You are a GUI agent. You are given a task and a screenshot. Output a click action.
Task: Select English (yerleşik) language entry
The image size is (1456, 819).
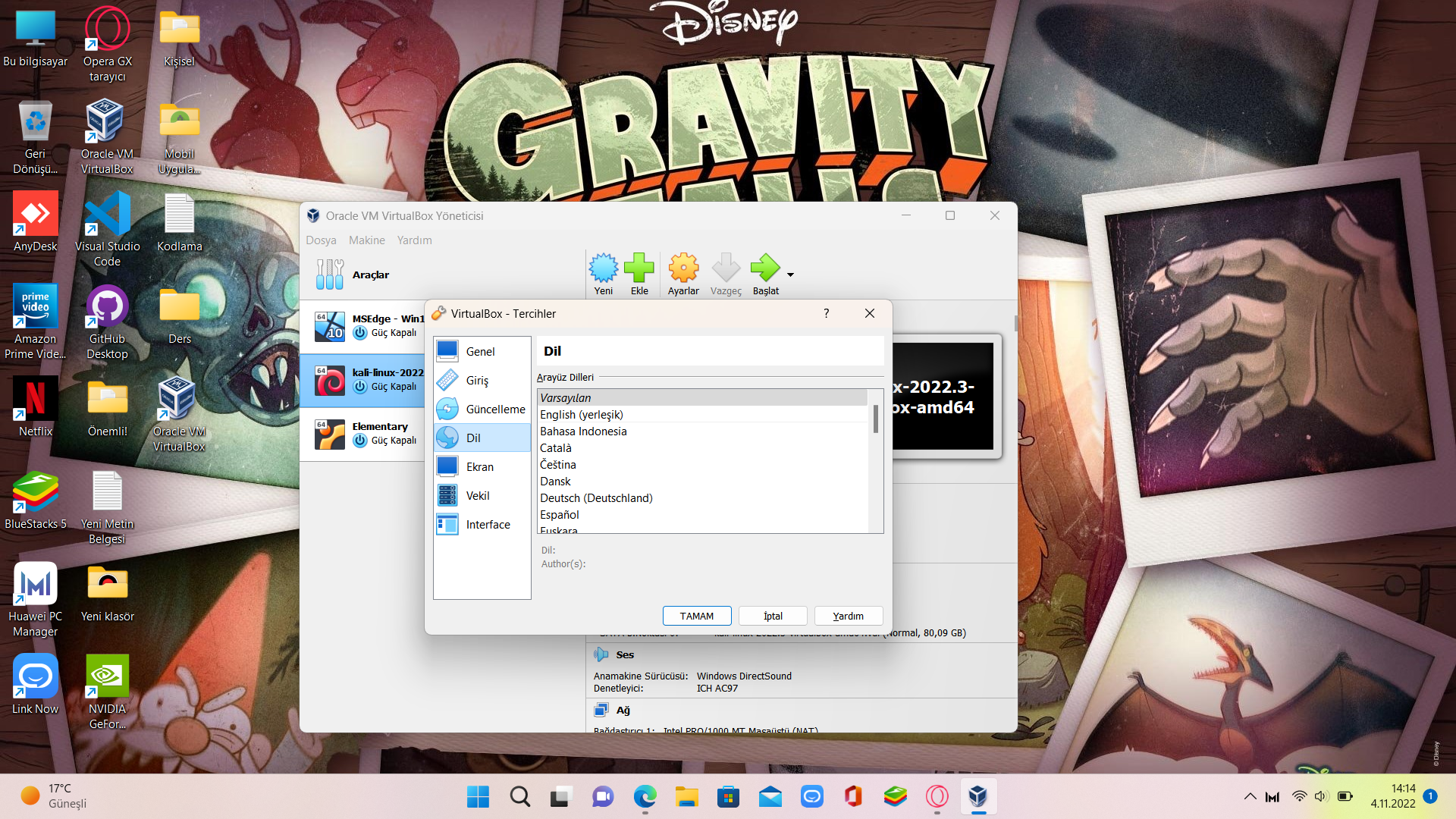tap(582, 415)
